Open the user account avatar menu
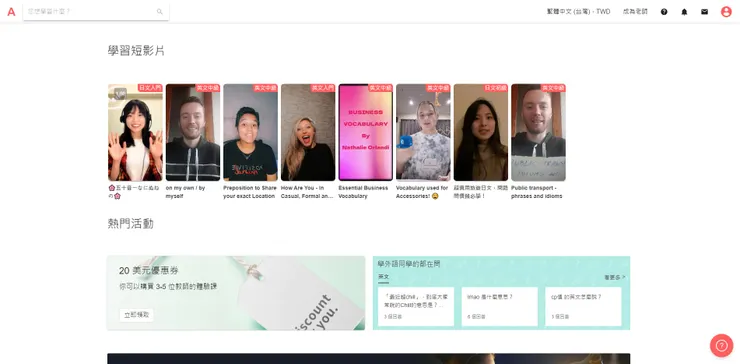 tap(726, 12)
